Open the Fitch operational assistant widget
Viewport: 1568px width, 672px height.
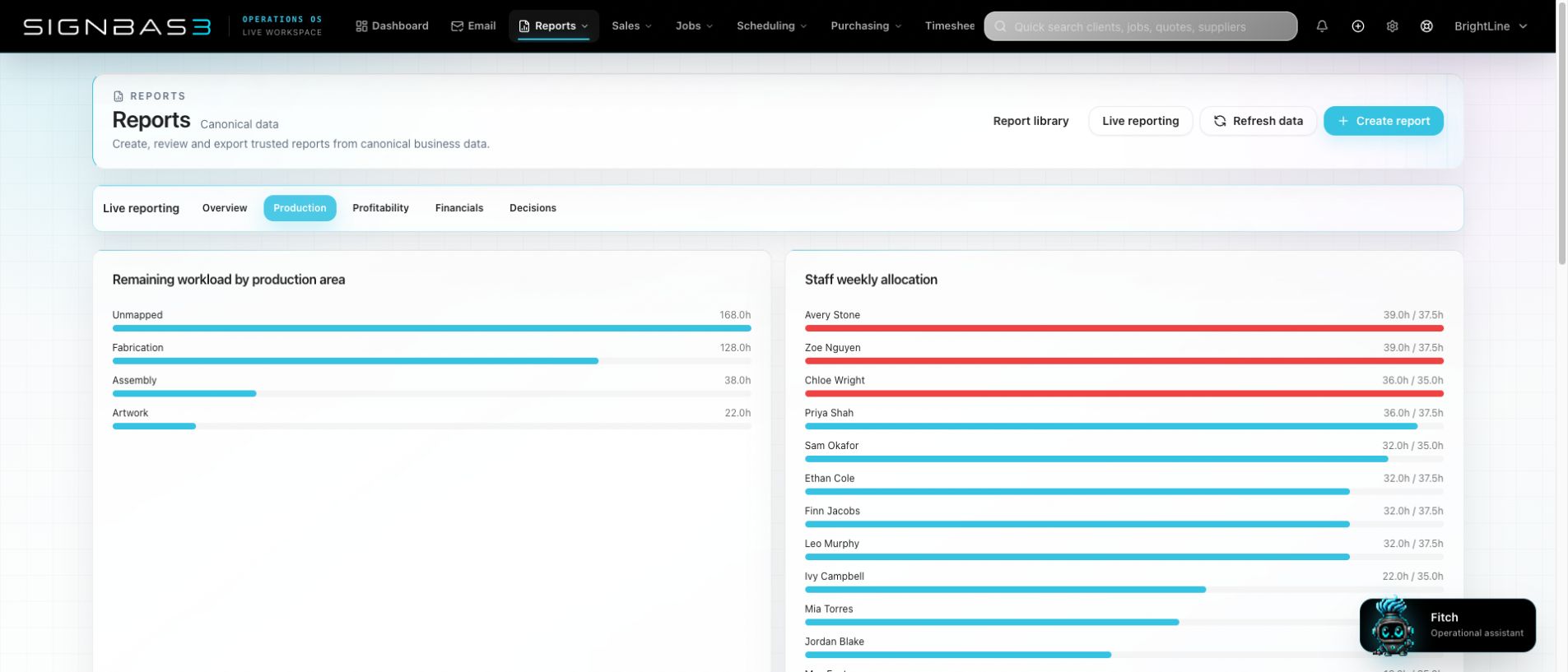tap(1447, 625)
